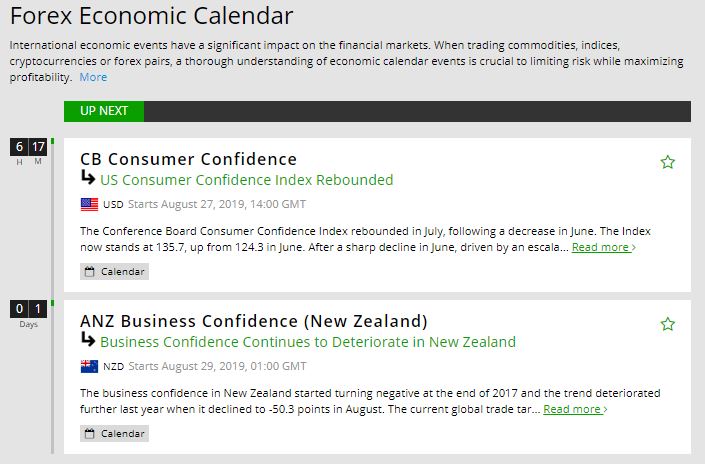This screenshot has height=464, width=705.
Task: Click the NZD currency label
Action: click(113, 367)
